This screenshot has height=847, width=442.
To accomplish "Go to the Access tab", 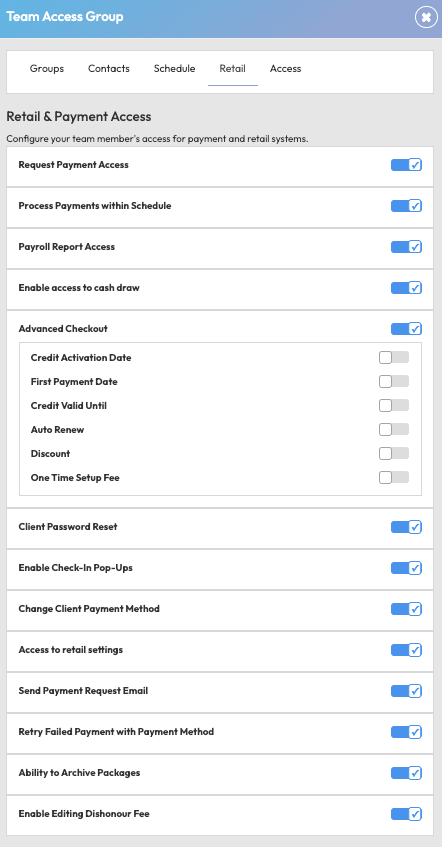I will click(285, 69).
